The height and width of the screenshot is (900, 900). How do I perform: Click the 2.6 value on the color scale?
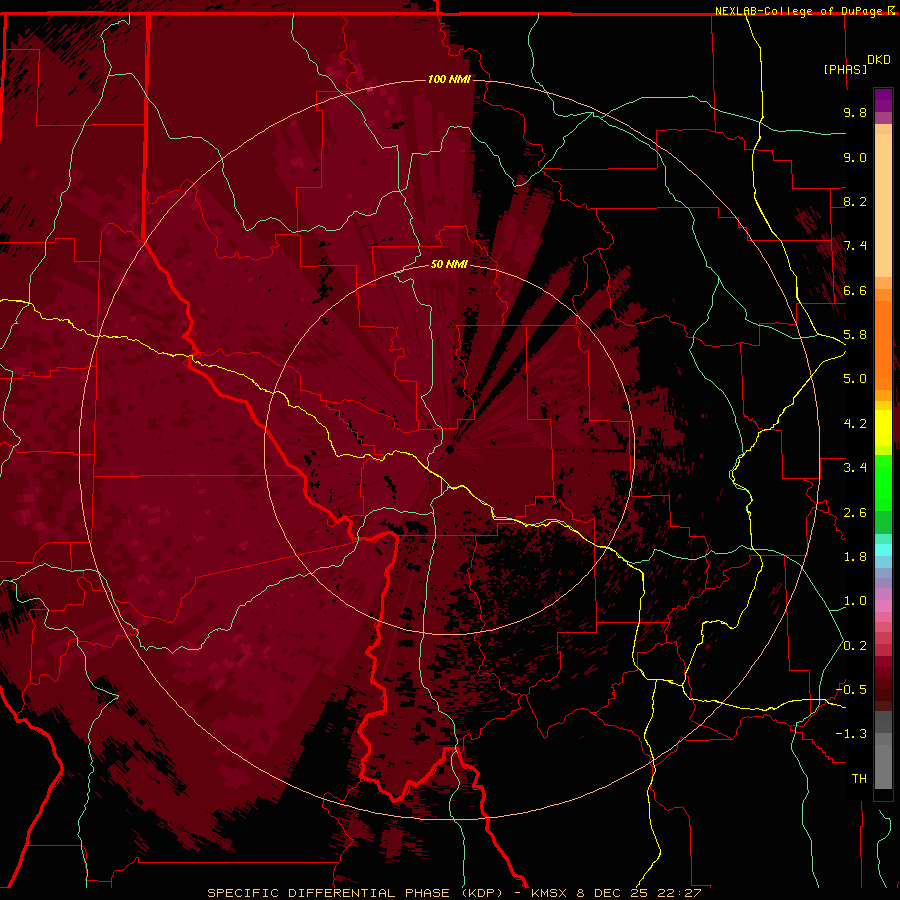click(x=855, y=513)
